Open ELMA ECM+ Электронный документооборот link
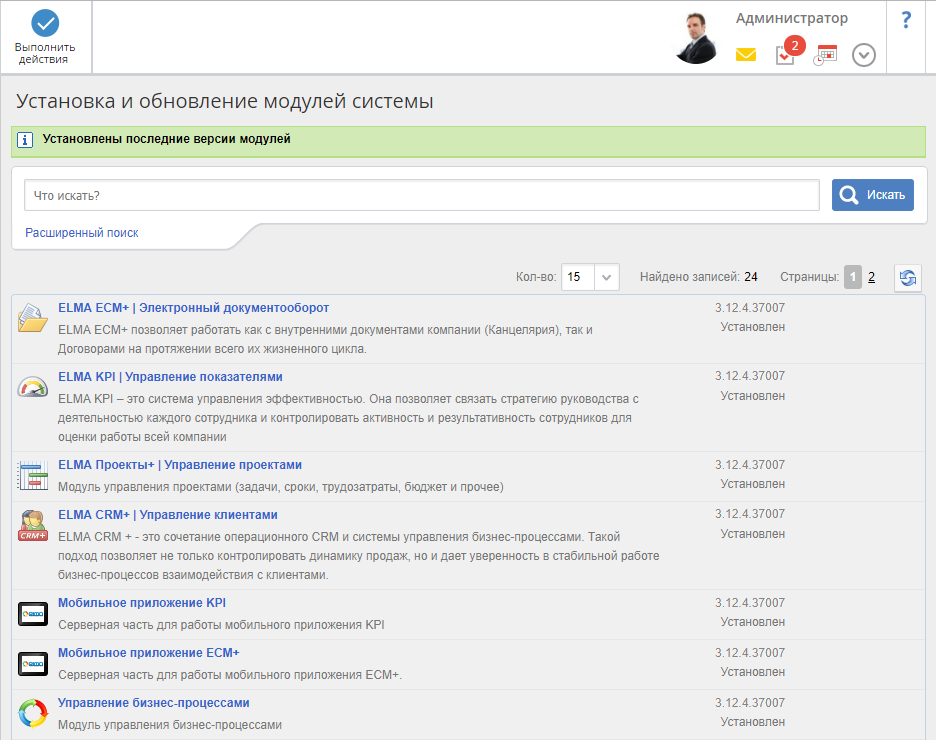 (x=193, y=308)
